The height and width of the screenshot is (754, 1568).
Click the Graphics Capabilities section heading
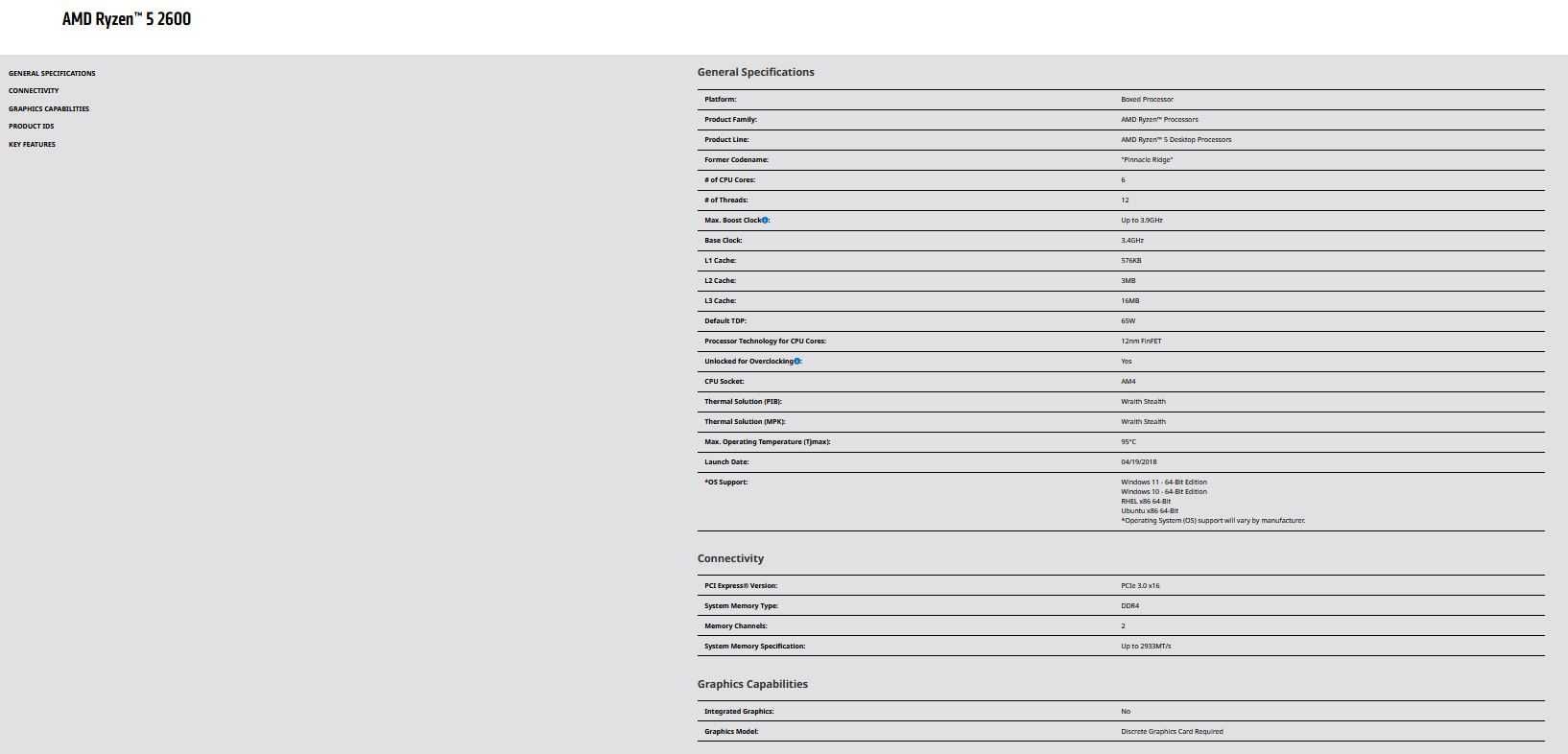pyautogui.click(x=752, y=684)
